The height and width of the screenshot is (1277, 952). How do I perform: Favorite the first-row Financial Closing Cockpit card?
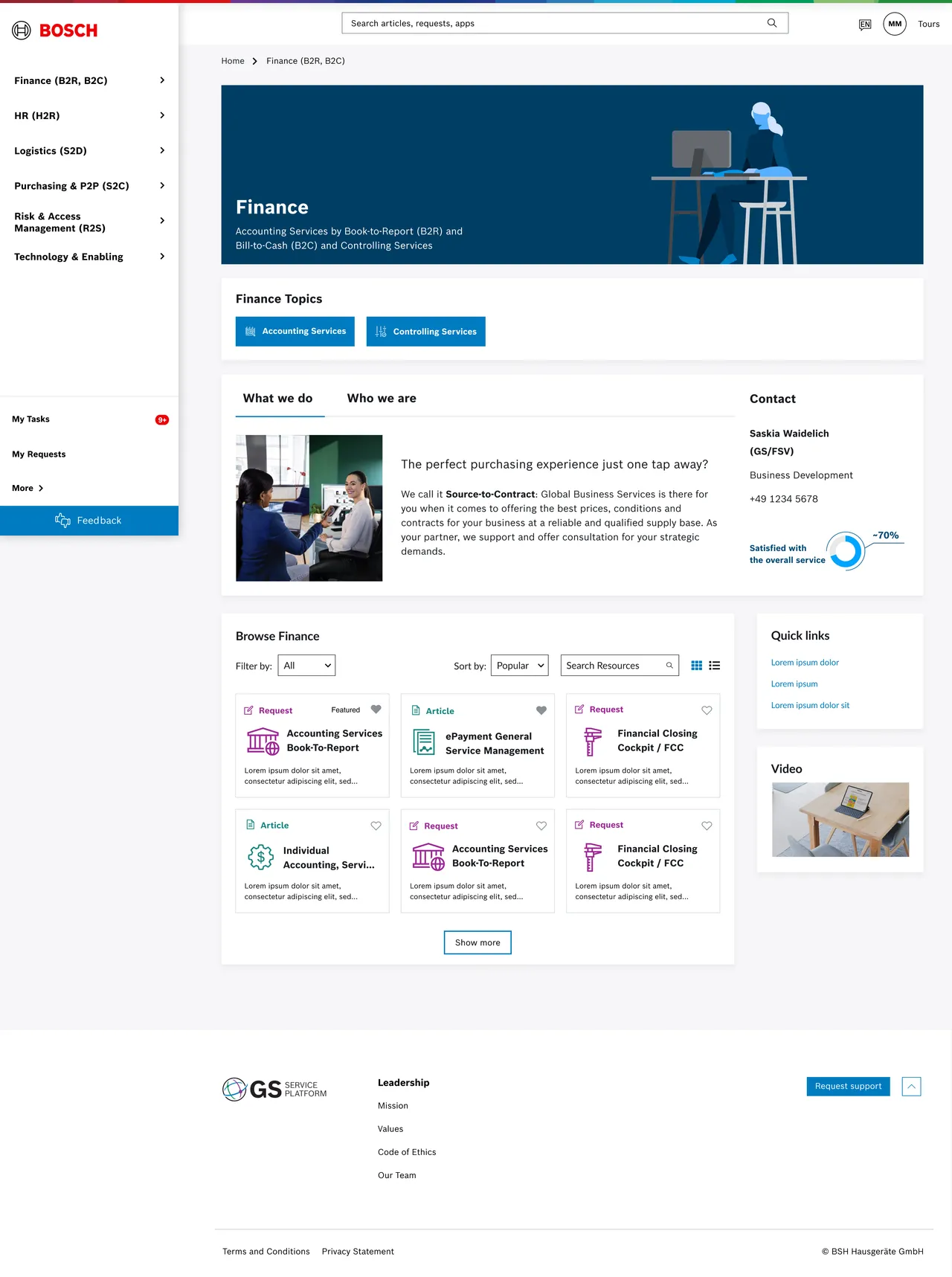pos(707,710)
